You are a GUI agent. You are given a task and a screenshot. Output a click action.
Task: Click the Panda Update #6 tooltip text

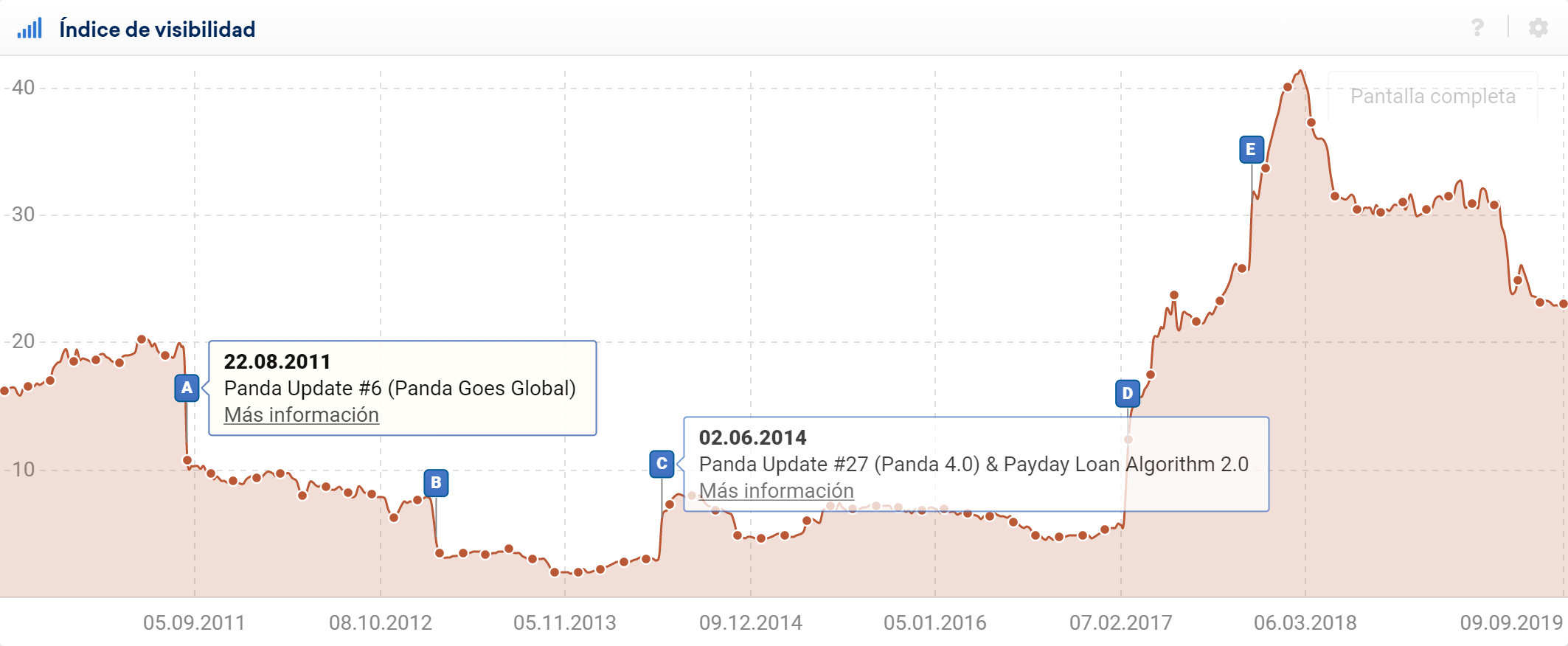click(399, 389)
